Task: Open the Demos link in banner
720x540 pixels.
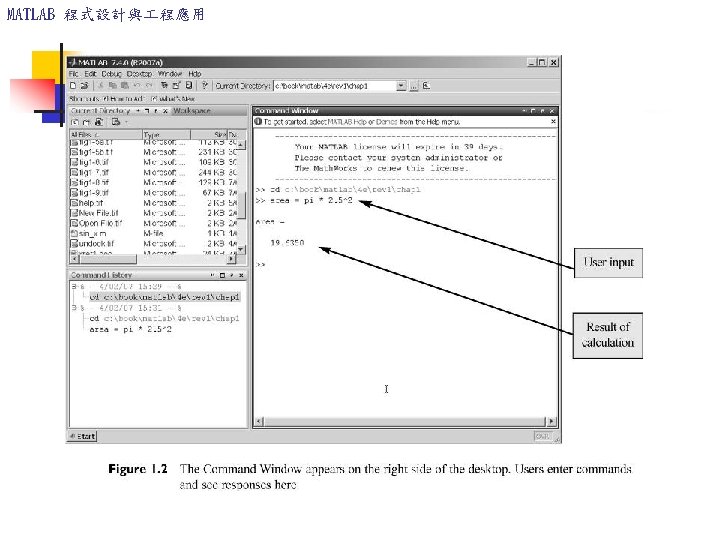Action: pos(387,122)
